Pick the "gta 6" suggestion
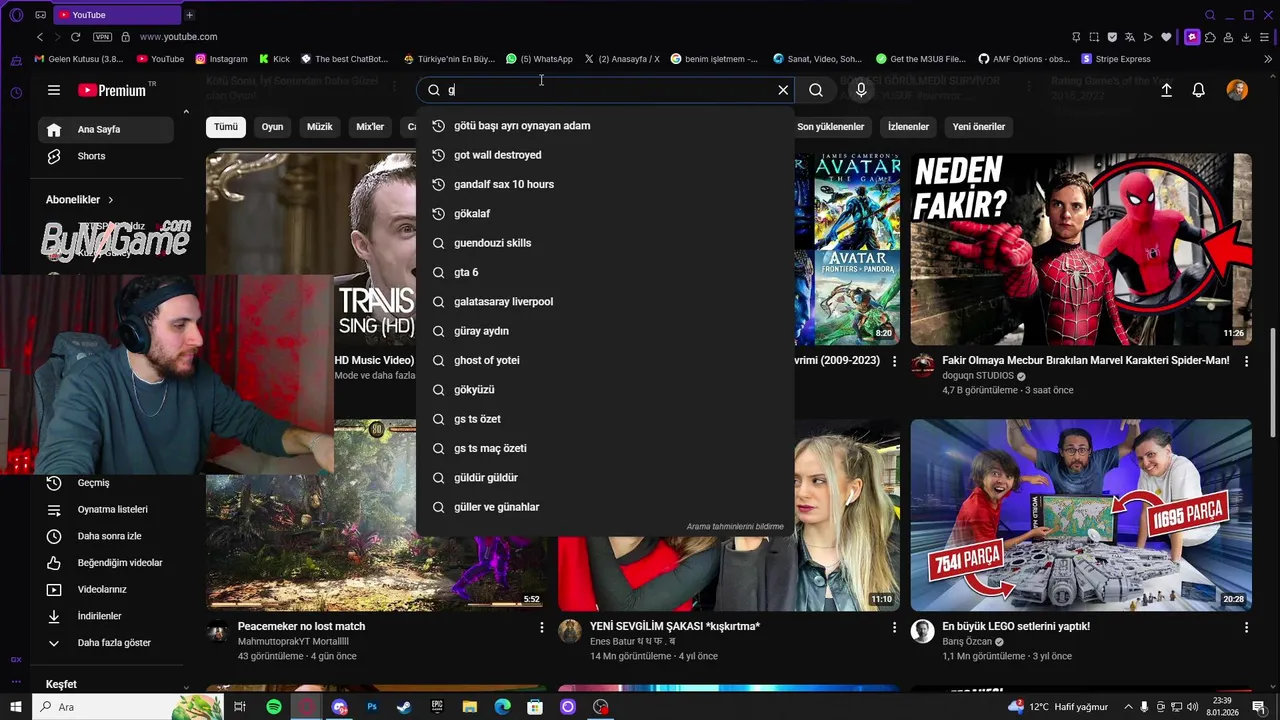Viewport: 1280px width, 720px height. point(605,272)
